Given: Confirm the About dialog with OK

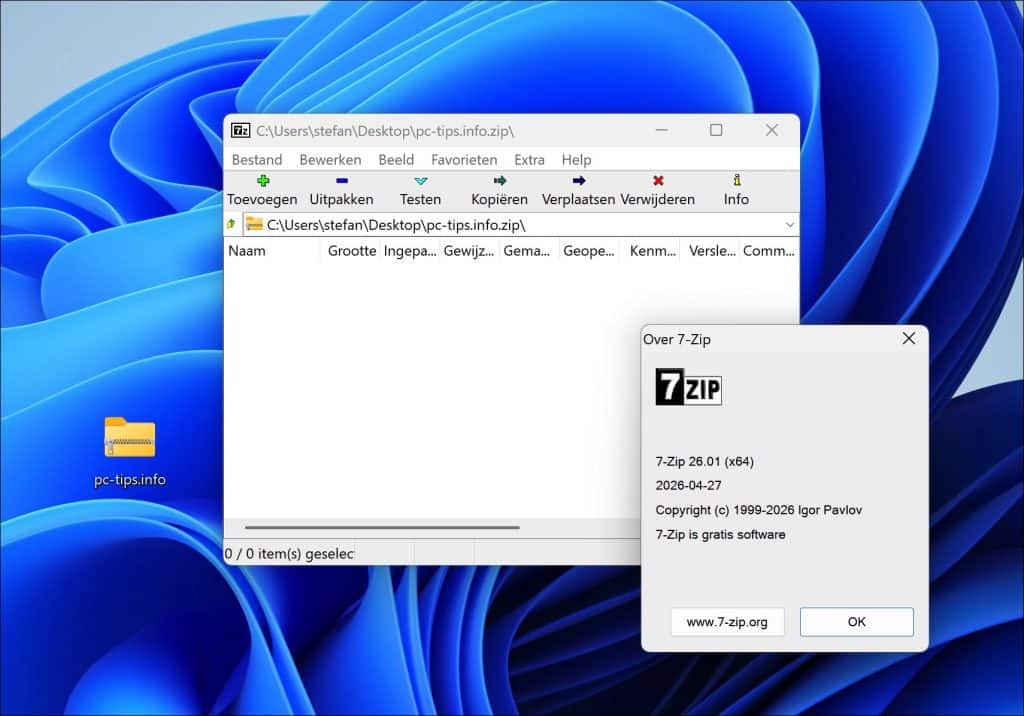Looking at the screenshot, I should 856,621.
